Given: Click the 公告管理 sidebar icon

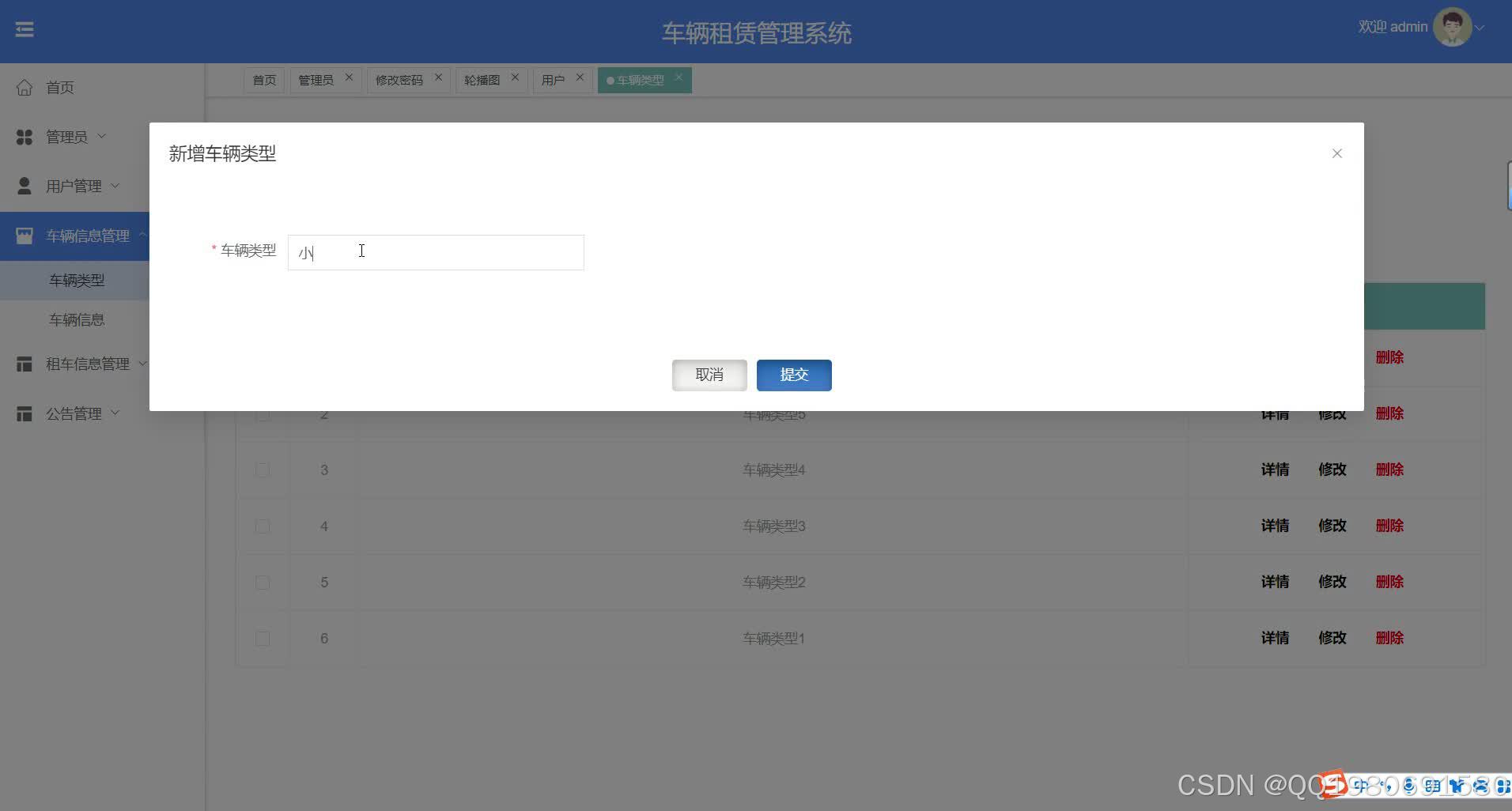Looking at the screenshot, I should 23,413.
